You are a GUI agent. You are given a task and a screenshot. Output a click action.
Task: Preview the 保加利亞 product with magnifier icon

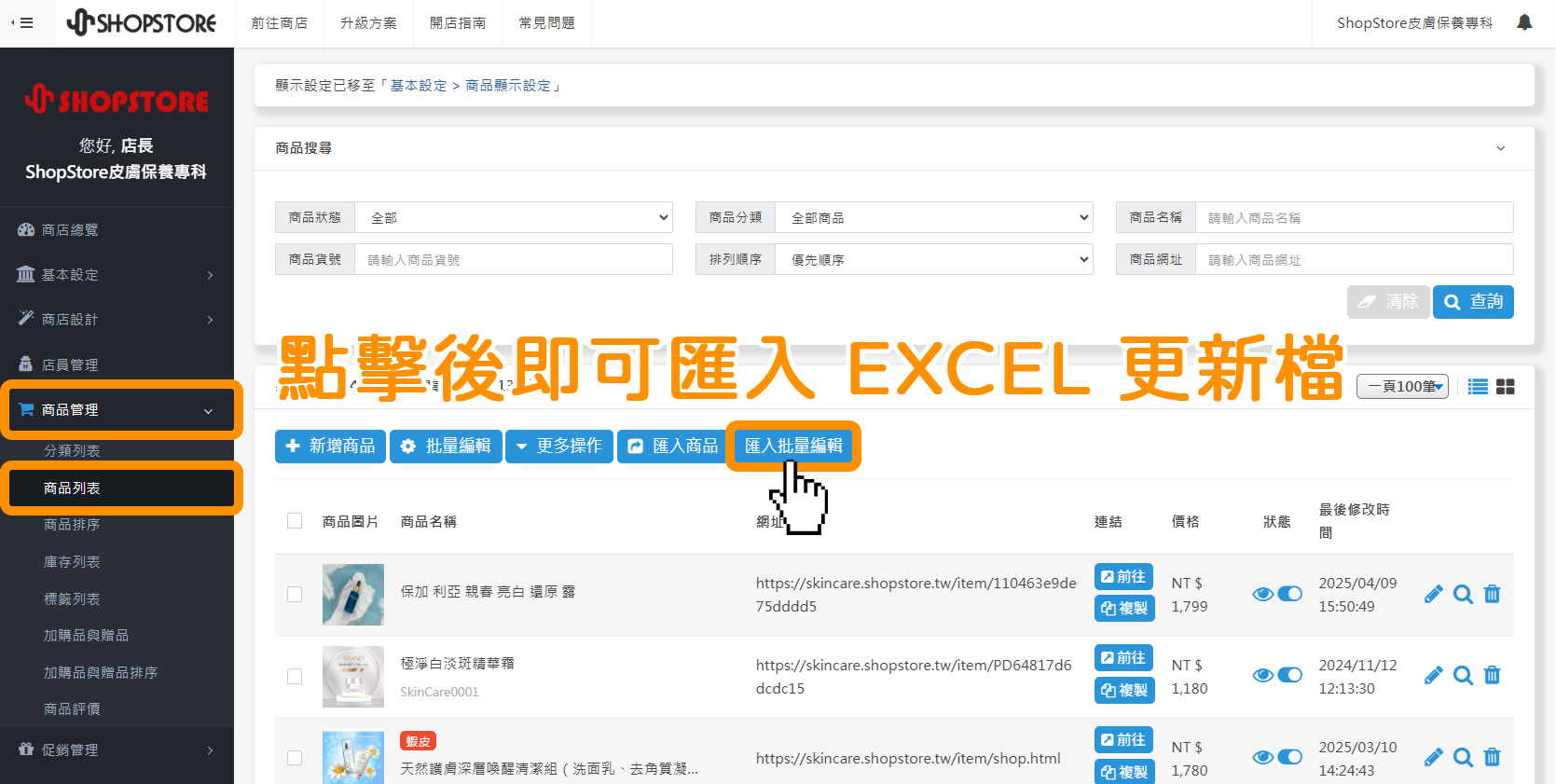(x=1464, y=594)
